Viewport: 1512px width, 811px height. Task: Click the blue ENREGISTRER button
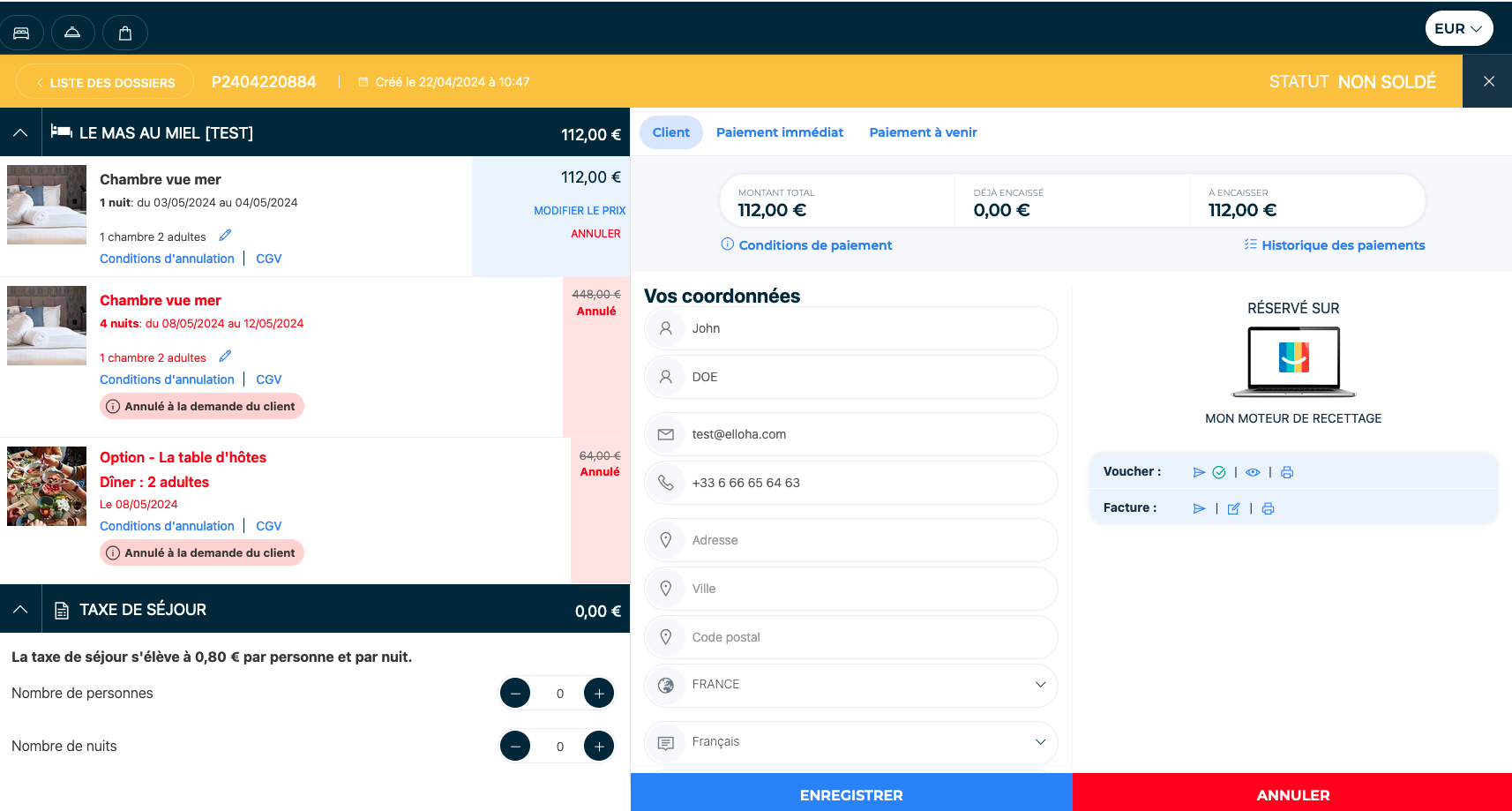point(851,794)
